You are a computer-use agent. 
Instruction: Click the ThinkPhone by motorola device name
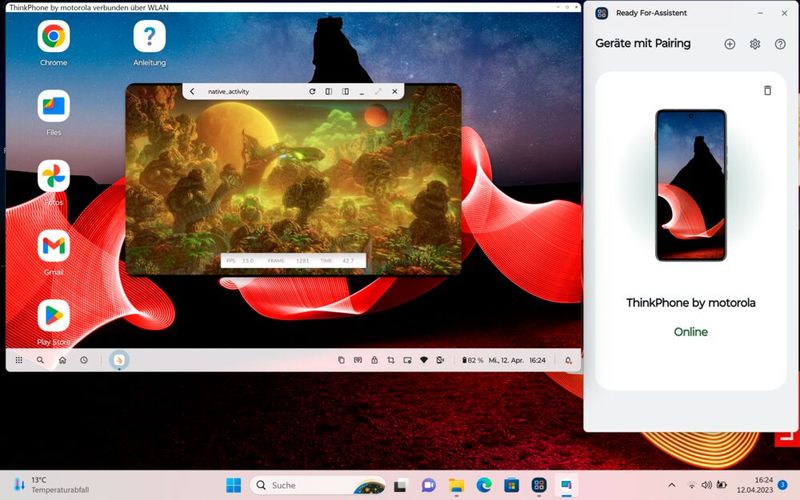point(691,303)
